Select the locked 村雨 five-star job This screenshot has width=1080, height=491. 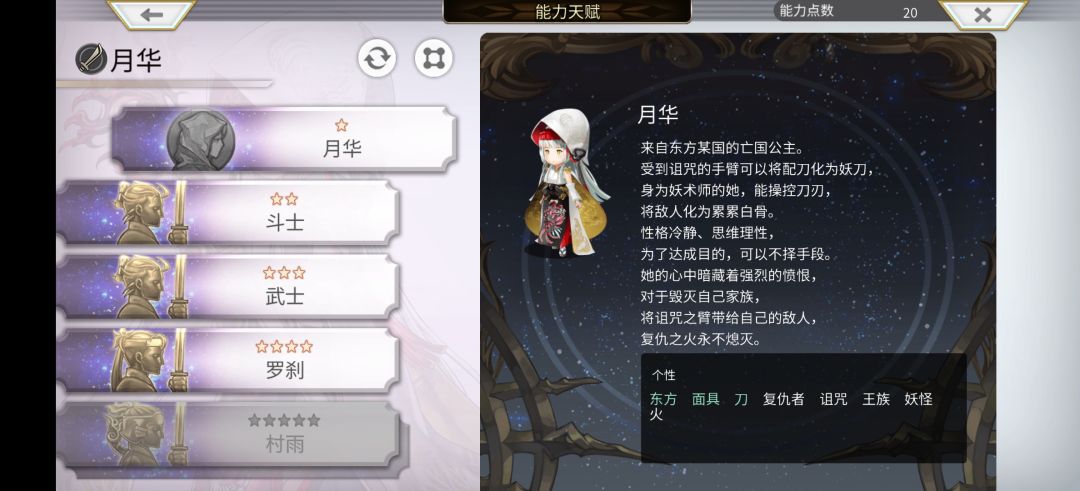click(x=229, y=435)
